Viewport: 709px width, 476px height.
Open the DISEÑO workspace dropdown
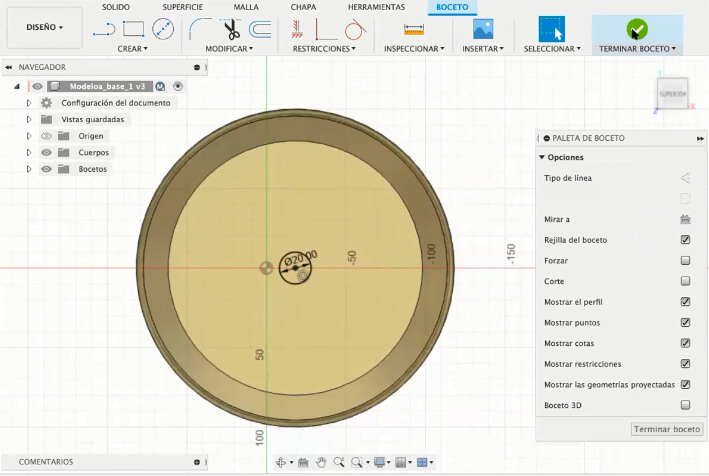pyautogui.click(x=44, y=27)
